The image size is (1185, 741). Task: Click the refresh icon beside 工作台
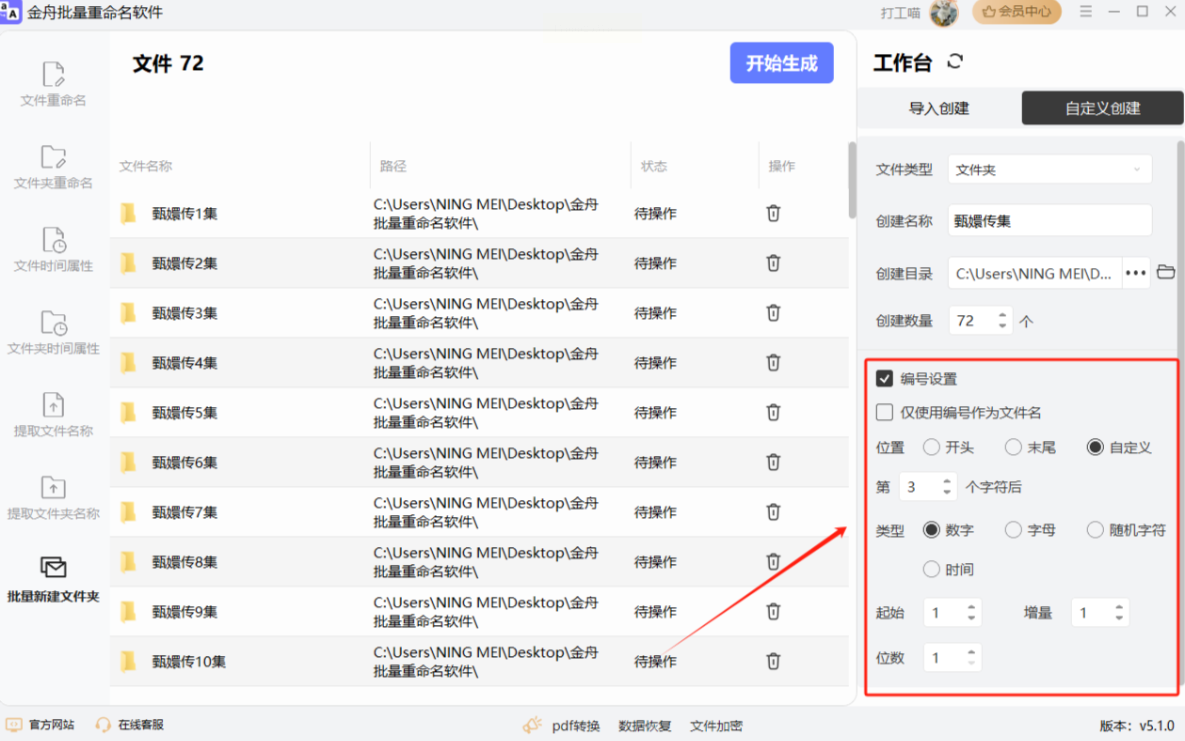[955, 62]
